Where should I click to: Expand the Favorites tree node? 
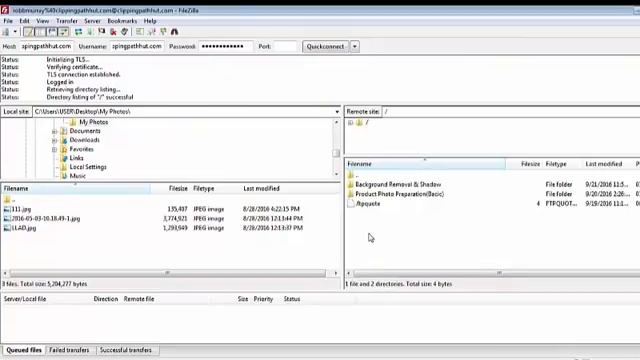pos(54,149)
